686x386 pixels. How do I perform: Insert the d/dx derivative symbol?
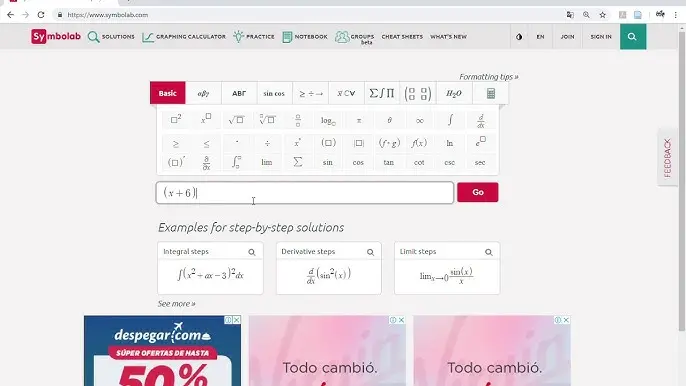[x=480, y=120]
